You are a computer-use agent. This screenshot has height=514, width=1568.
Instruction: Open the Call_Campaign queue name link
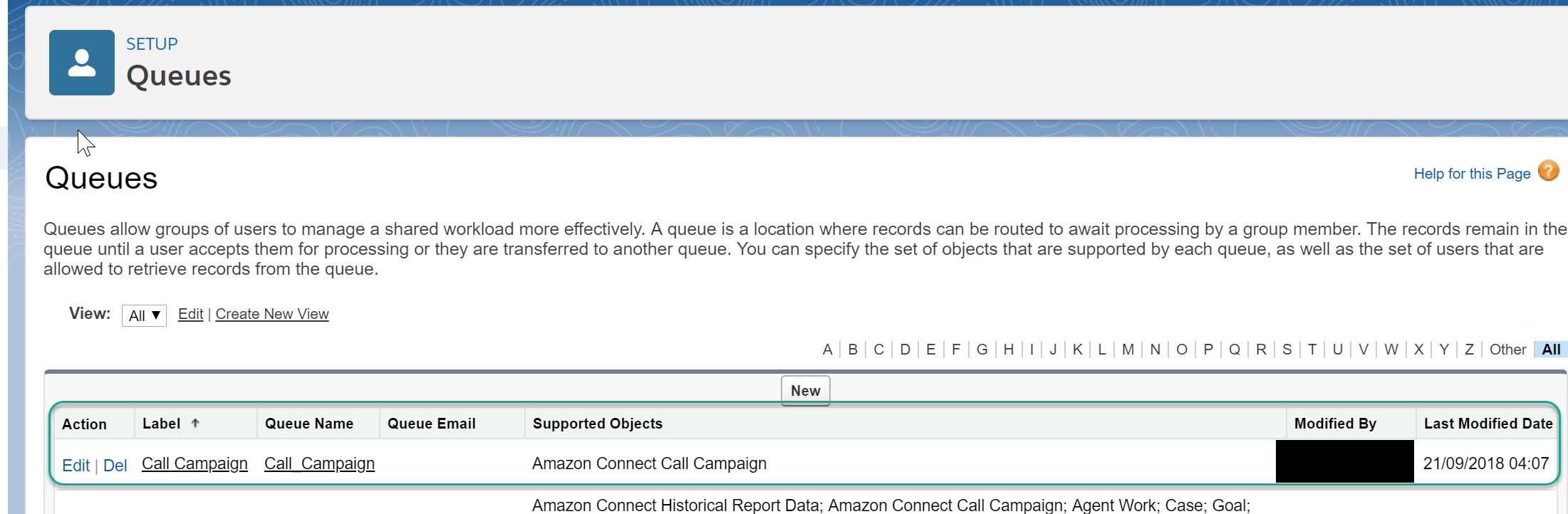click(319, 463)
